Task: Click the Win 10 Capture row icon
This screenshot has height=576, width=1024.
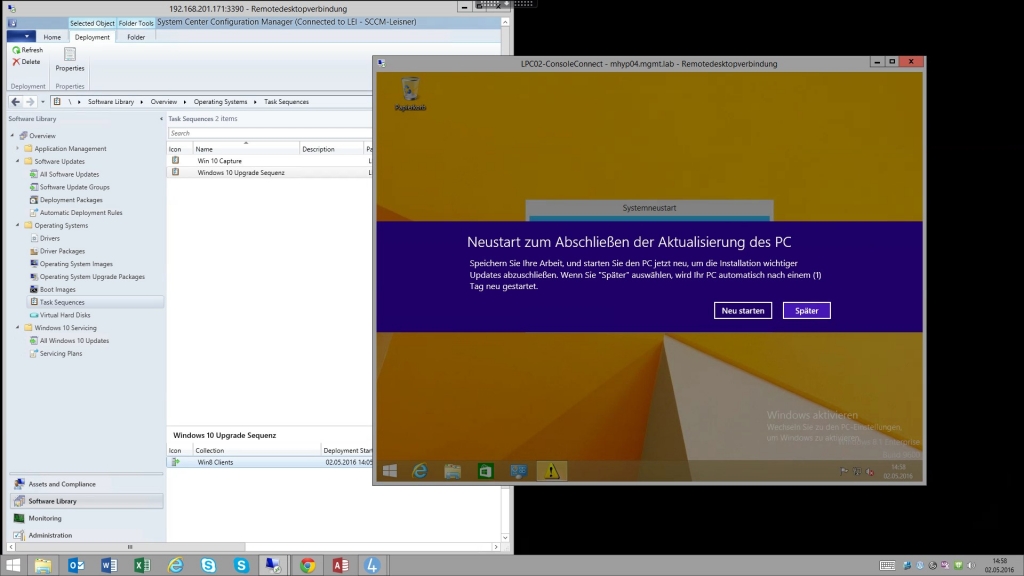Action: [x=175, y=160]
